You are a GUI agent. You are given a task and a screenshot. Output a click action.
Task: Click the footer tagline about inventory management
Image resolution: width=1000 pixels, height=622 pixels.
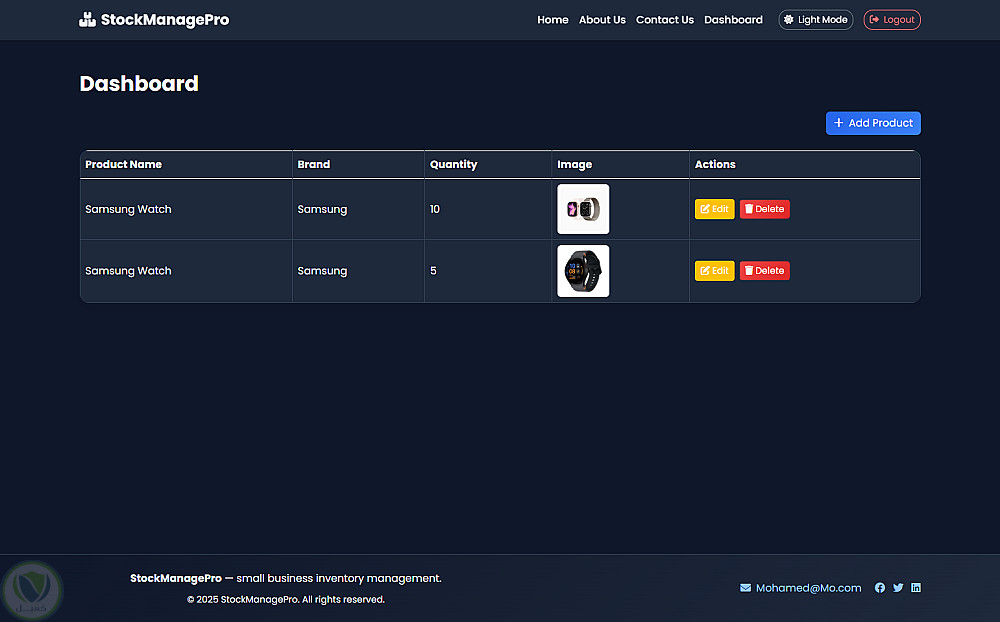[286, 579]
